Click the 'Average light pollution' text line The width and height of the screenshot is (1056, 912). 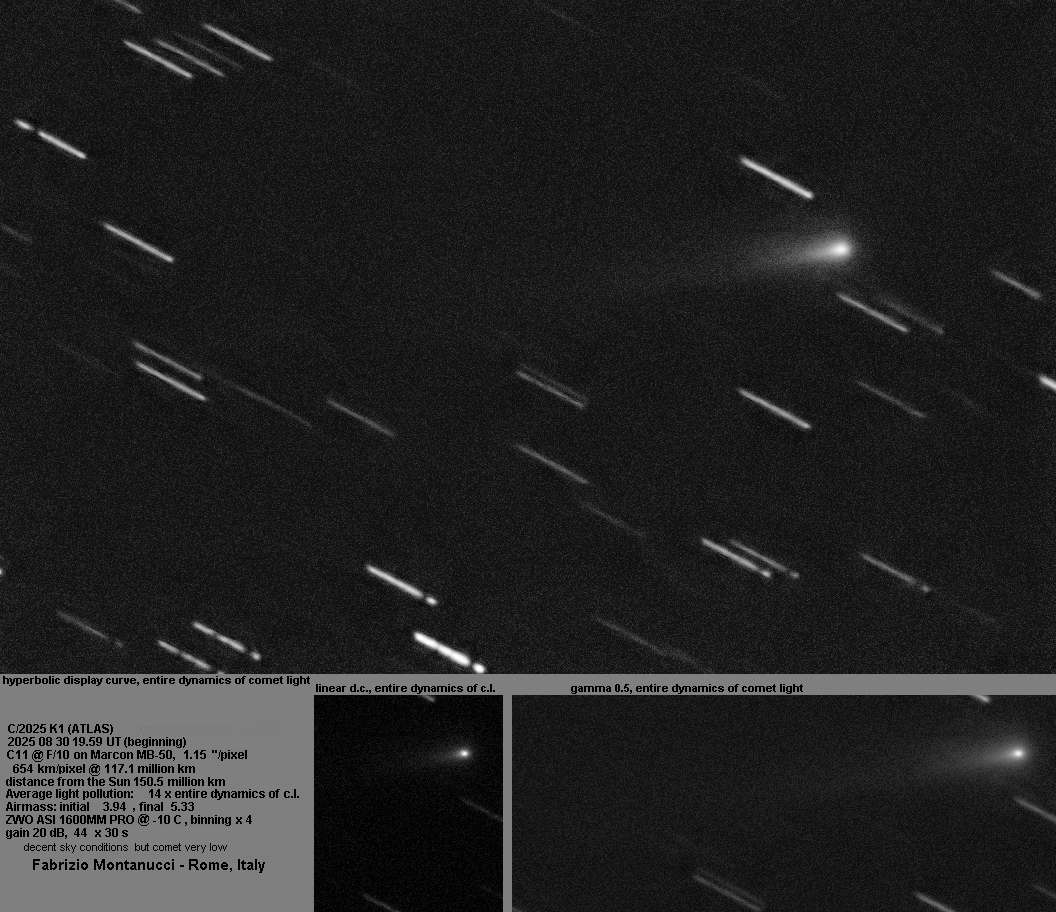point(152,794)
